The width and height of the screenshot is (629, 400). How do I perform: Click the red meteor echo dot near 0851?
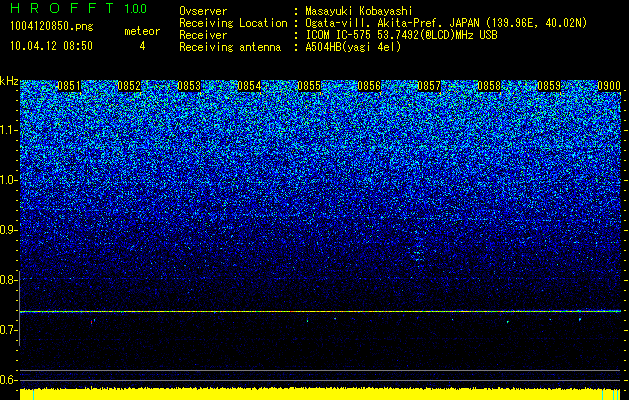pyautogui.click(x=91, y=322)
